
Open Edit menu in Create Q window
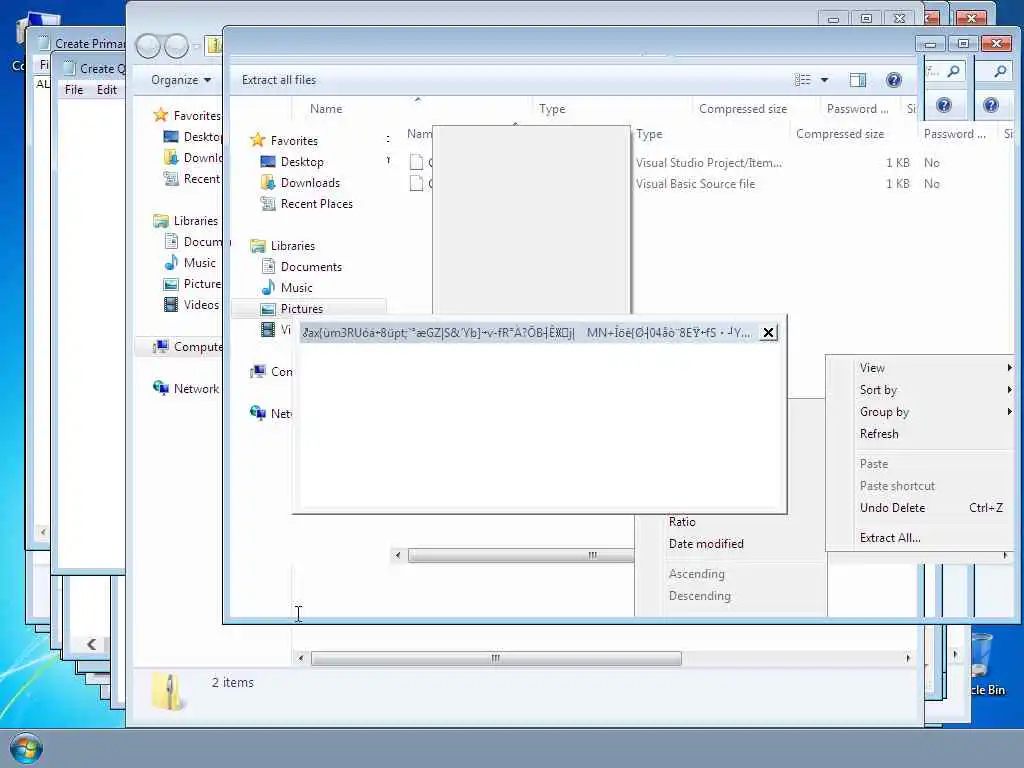[106, 89]
